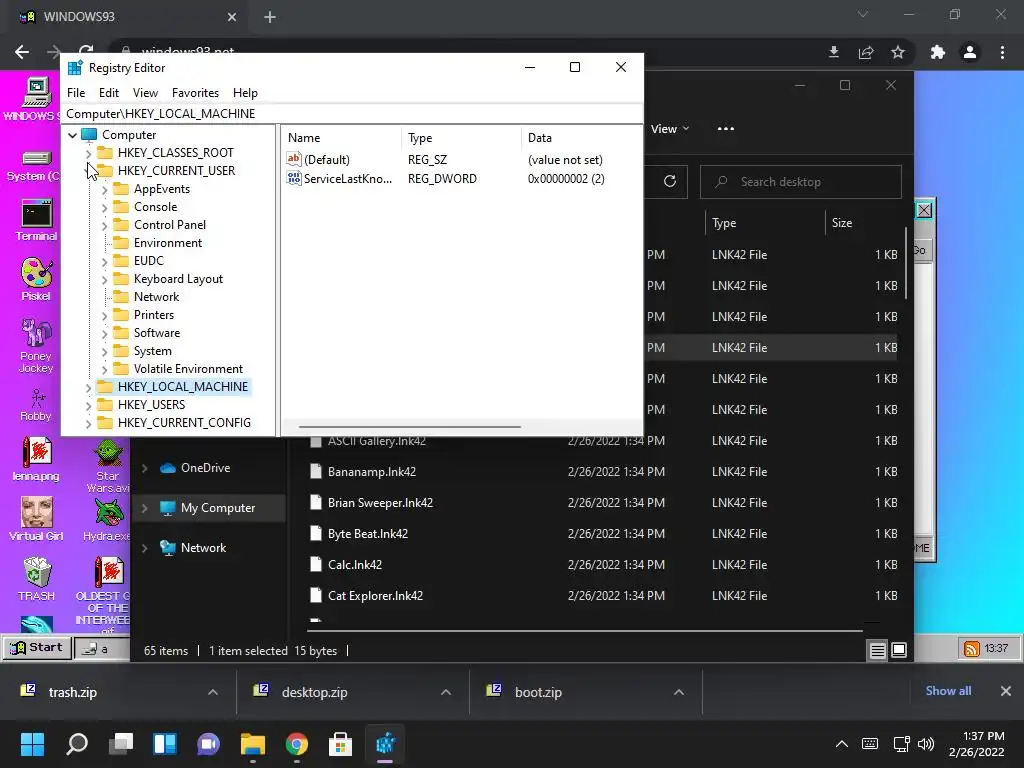Expand HKEY_CURRENT_CONFIG key
This screenshot has width=1024, height=768.
(89, 423)
